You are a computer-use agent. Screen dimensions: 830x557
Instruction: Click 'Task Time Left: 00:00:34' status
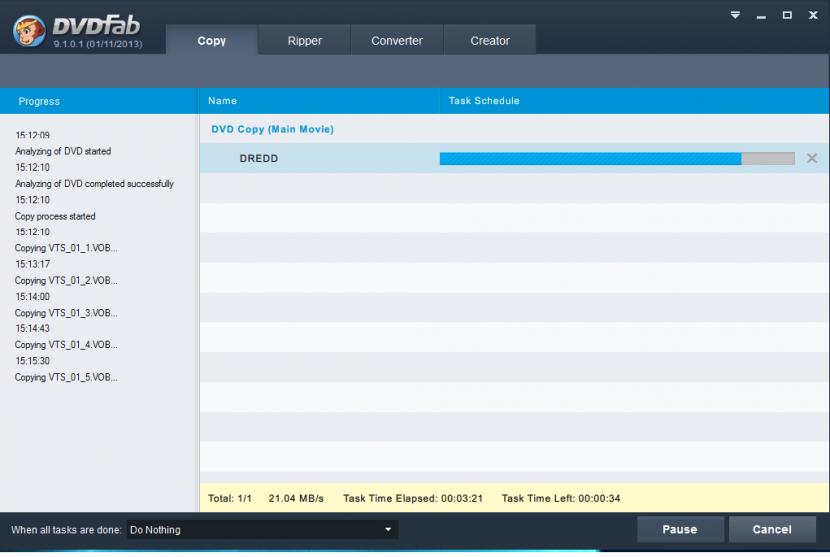click(561, 498)
